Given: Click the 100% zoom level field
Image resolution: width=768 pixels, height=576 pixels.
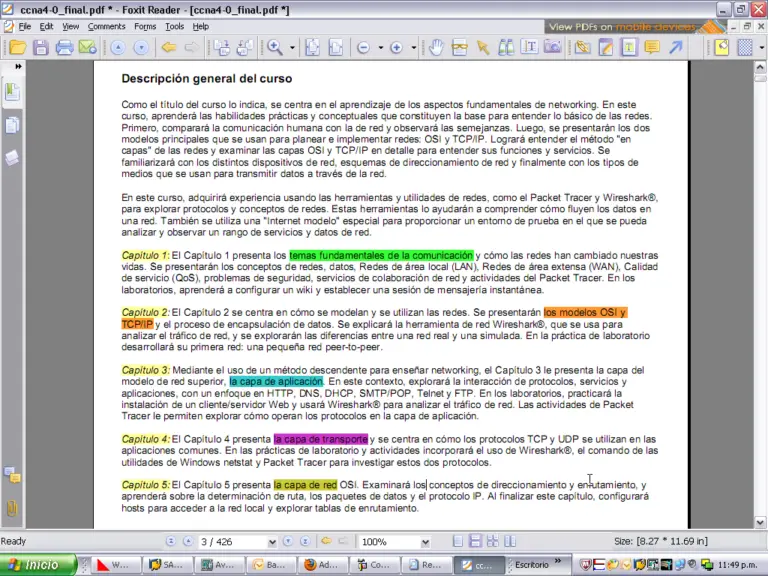Looking at the screenshot, I should tap(389, 542).
